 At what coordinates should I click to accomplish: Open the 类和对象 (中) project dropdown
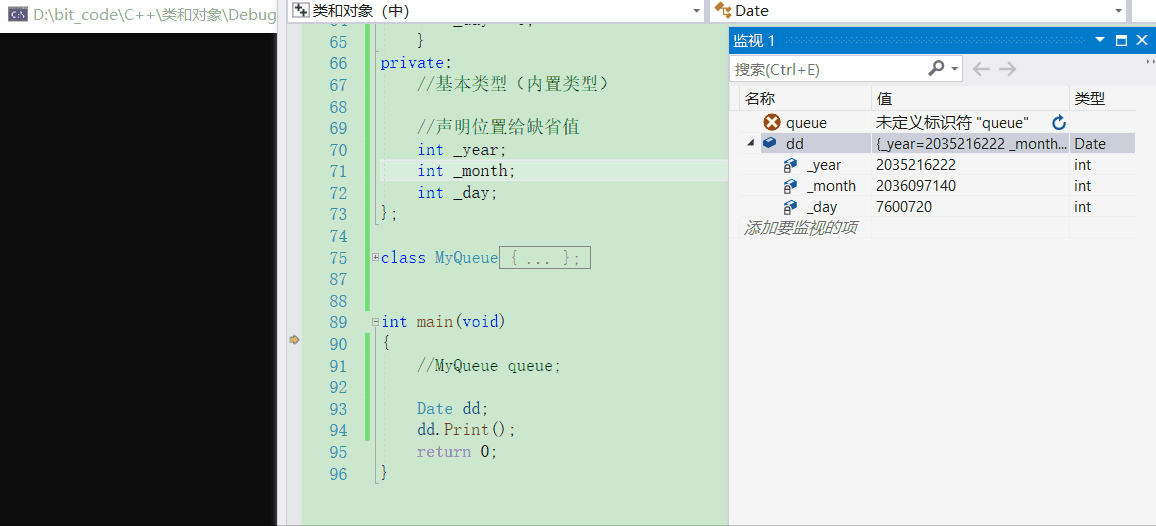(x=697, y=11)
